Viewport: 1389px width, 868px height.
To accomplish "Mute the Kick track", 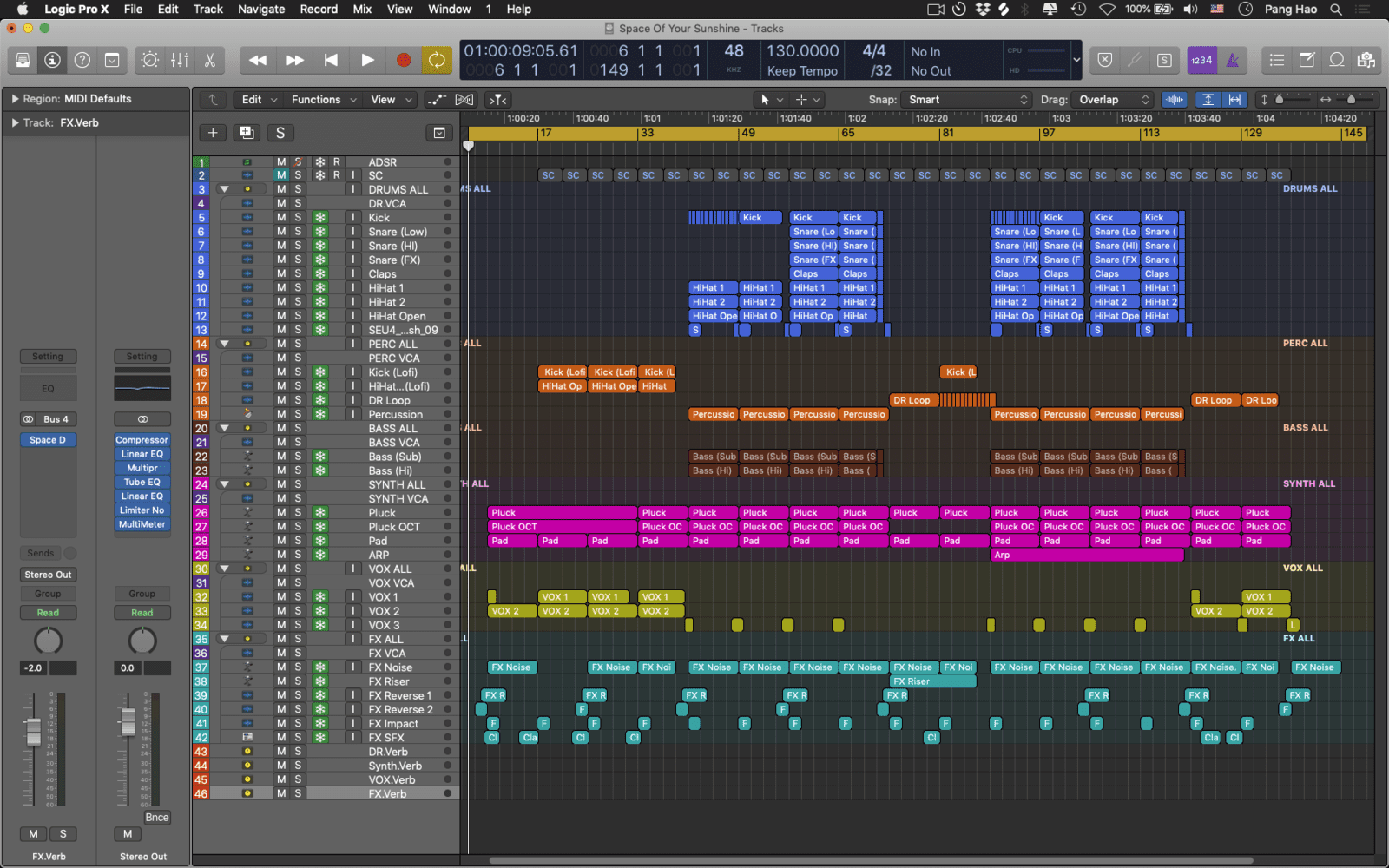I will coord(281,218).
